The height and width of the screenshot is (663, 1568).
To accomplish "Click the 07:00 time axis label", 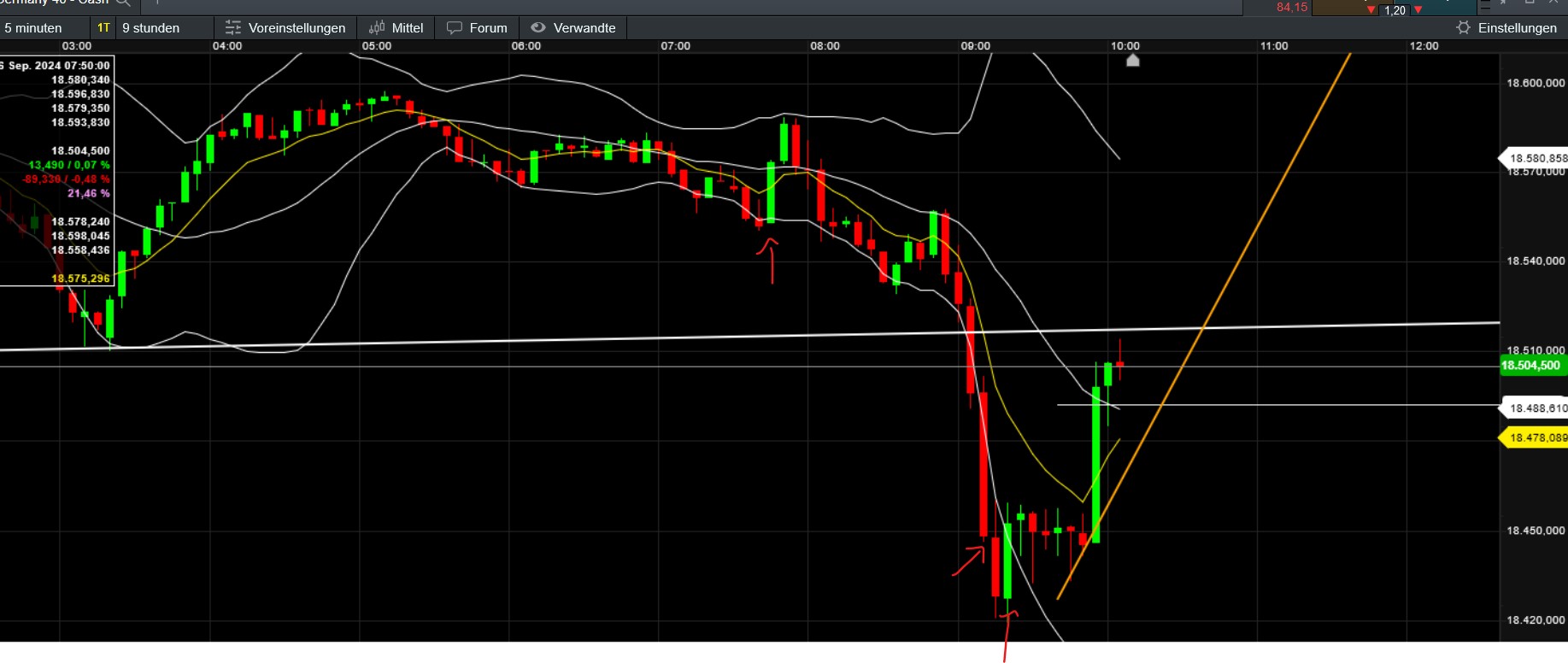I will pyautogui.click(x=676, y=46).
